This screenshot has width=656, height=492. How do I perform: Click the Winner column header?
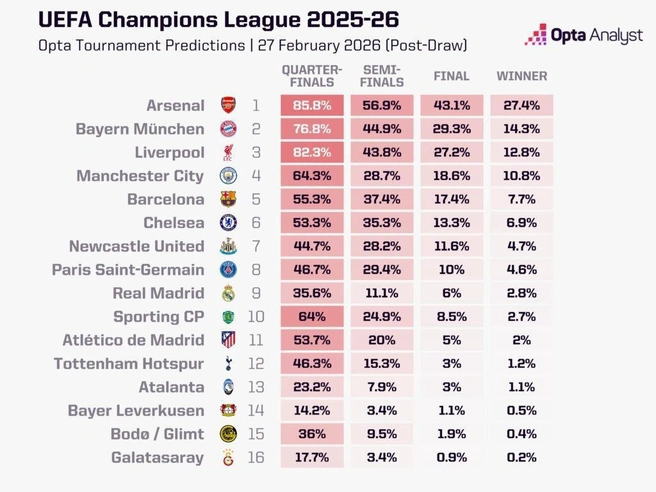(522, 76)
